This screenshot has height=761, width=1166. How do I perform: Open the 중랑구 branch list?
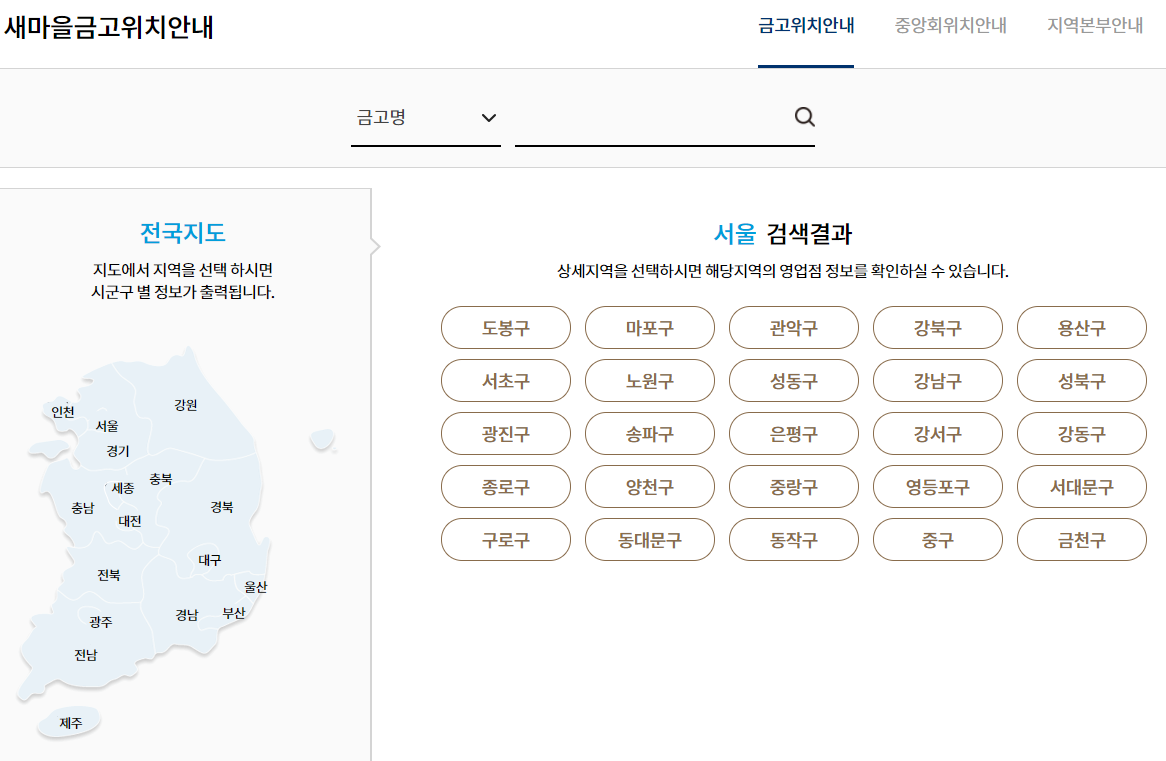pos(793,487)
